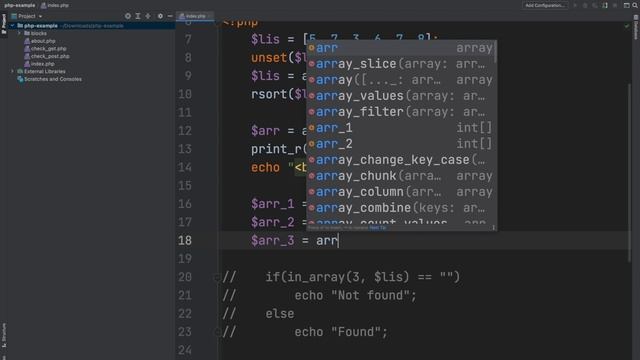This screenshot has width=640, height=360.
Task: Choose array_combine completion suggestion
Action: coord(400,208)
